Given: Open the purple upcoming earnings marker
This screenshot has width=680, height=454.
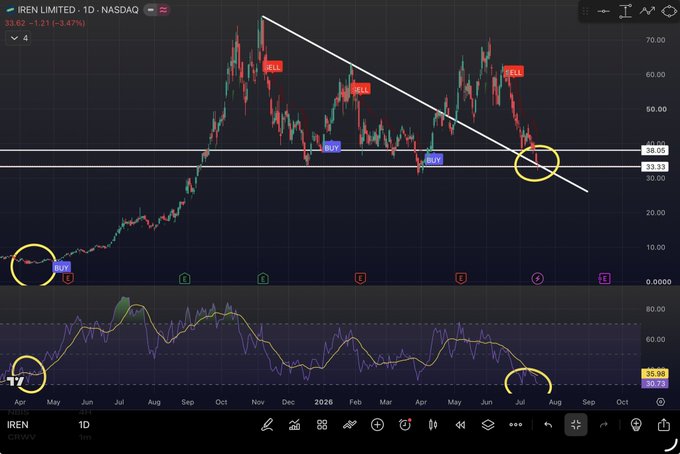Looking at the screenshot, I should [605, 278].
